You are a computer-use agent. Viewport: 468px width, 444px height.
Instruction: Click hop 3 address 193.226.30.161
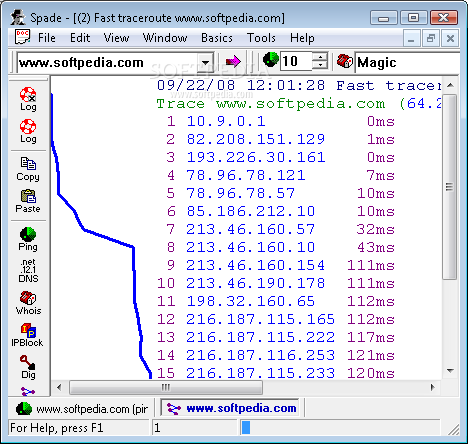point(256,157)
